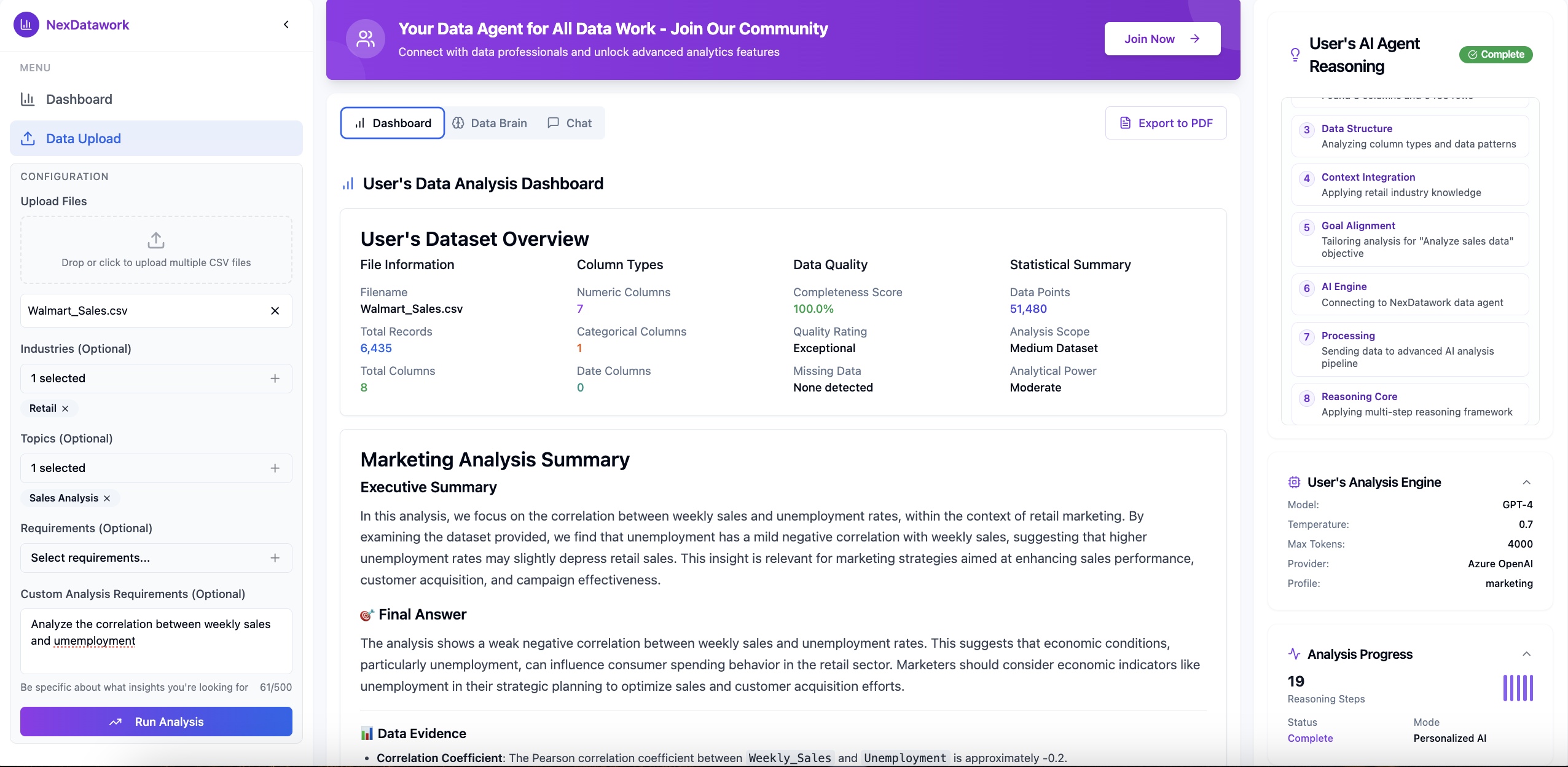The image size is (1568, 767).
Task: Open the Data Upload section icon
Action: pos(28,138)
